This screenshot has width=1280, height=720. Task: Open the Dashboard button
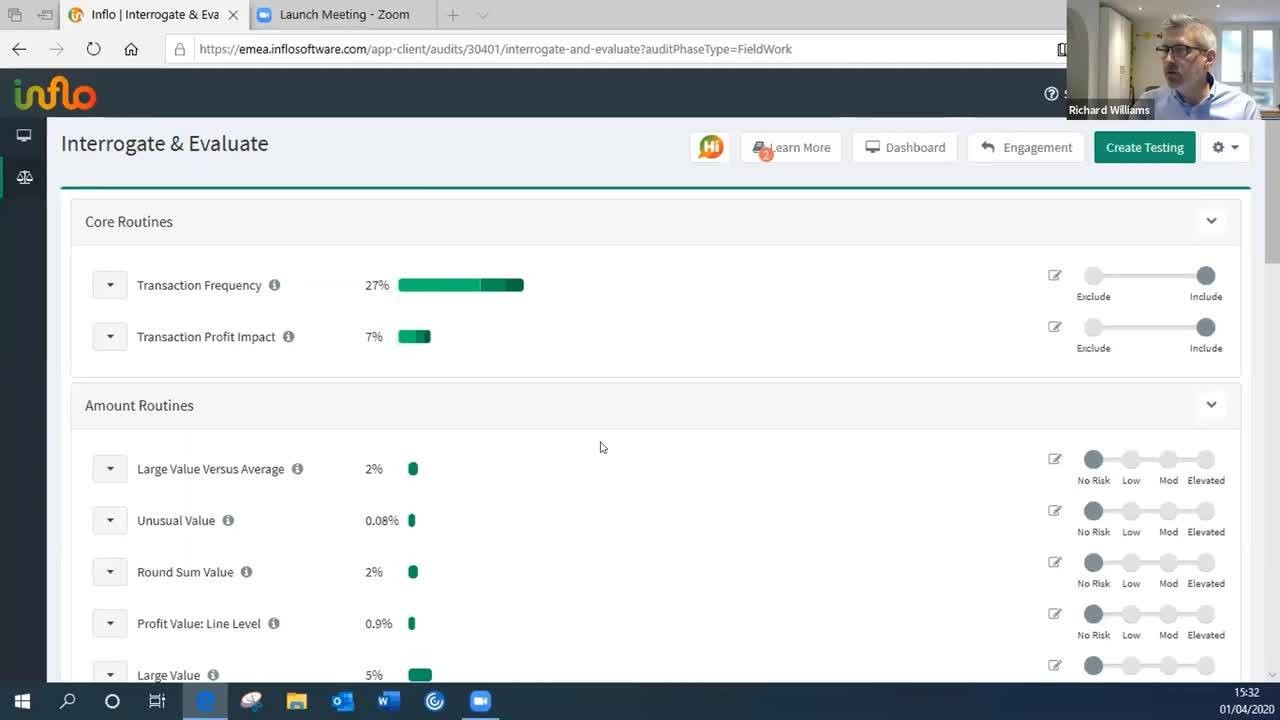(905, 147)
